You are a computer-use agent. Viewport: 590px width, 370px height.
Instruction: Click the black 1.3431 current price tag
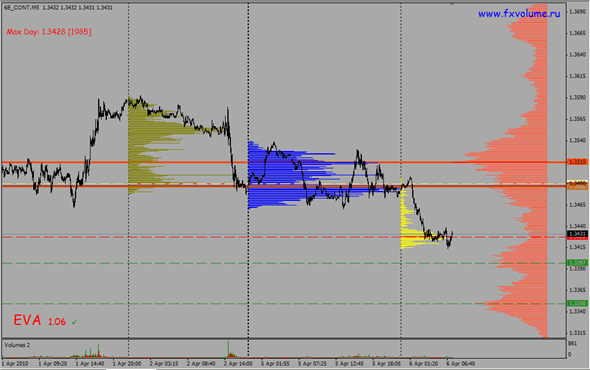[578, 234]
